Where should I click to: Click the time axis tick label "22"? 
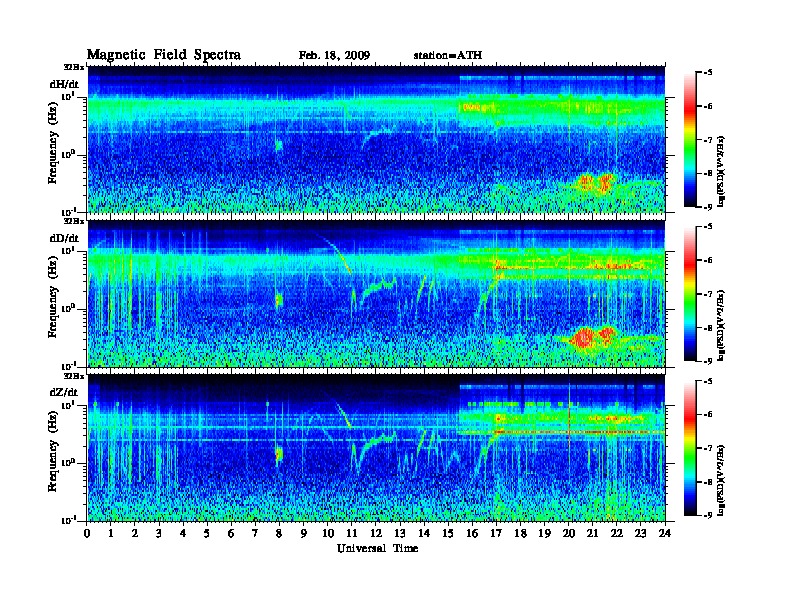617,533
